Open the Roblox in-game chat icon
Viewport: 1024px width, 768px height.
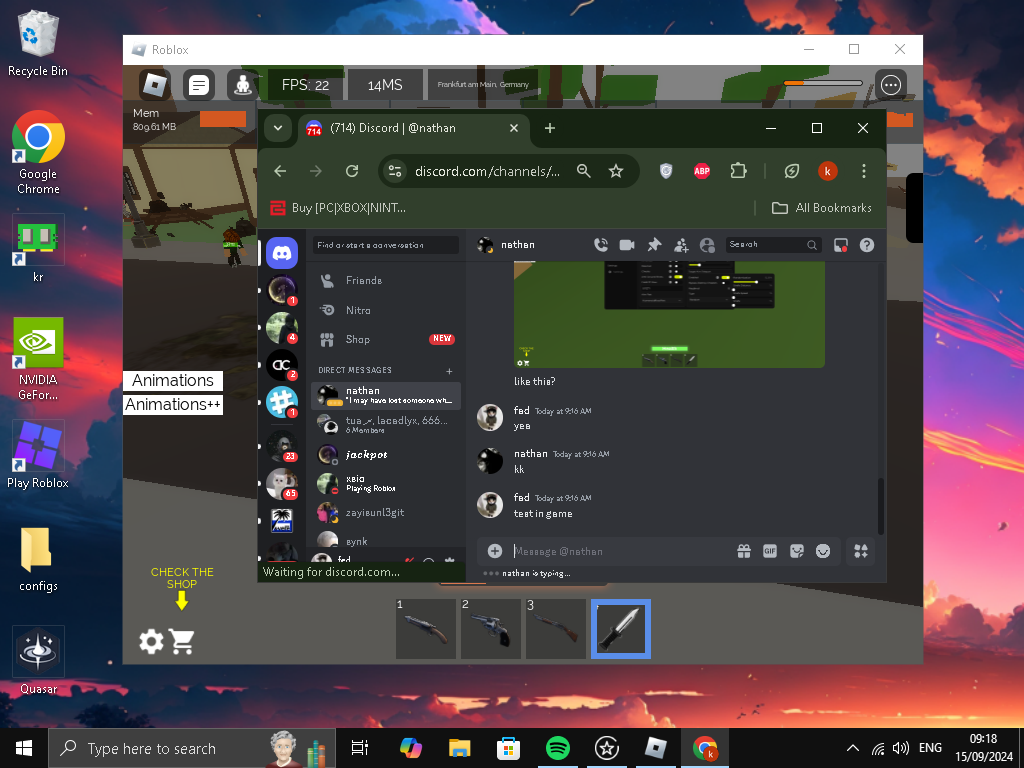tap(199, 85)
